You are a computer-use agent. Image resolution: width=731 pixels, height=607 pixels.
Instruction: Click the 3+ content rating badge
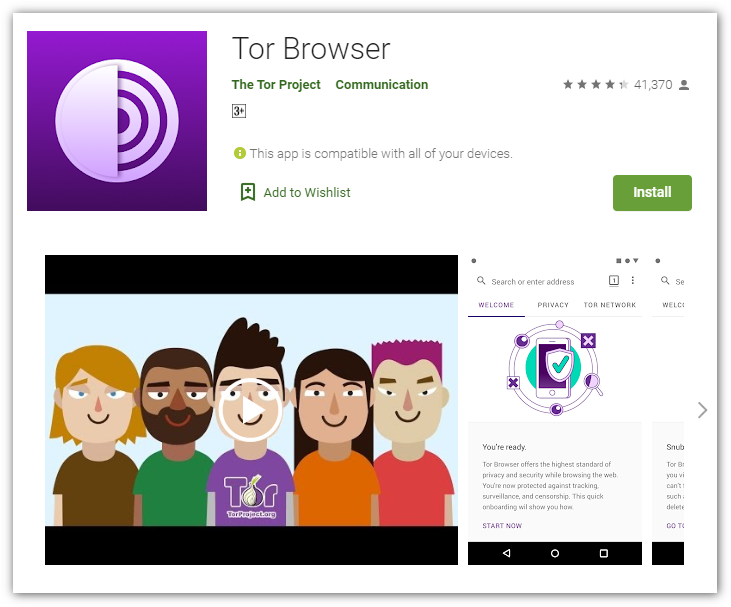(239, 111)
